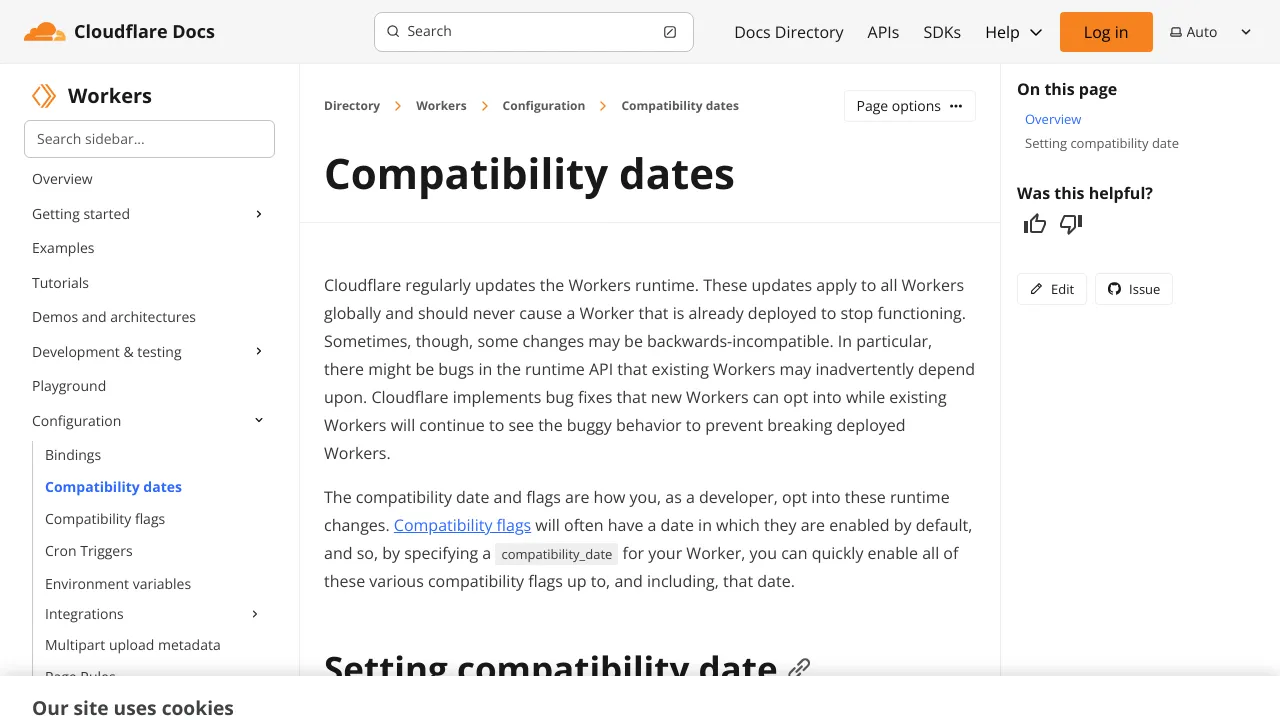Expand Development & testing section
This screenshot has height=720, width=1280.
[259, 352]
